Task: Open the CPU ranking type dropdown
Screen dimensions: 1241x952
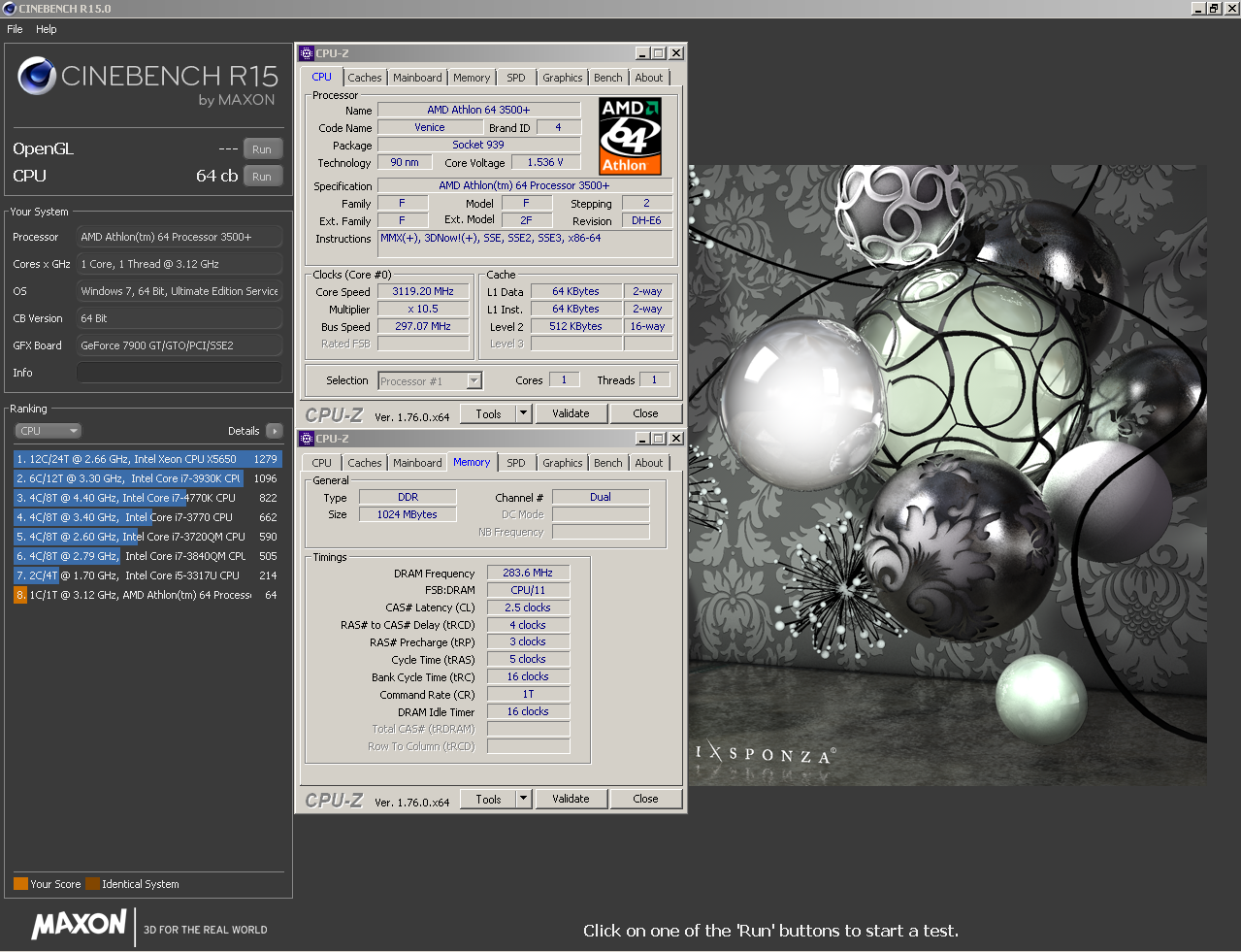Action: (48, 431)
